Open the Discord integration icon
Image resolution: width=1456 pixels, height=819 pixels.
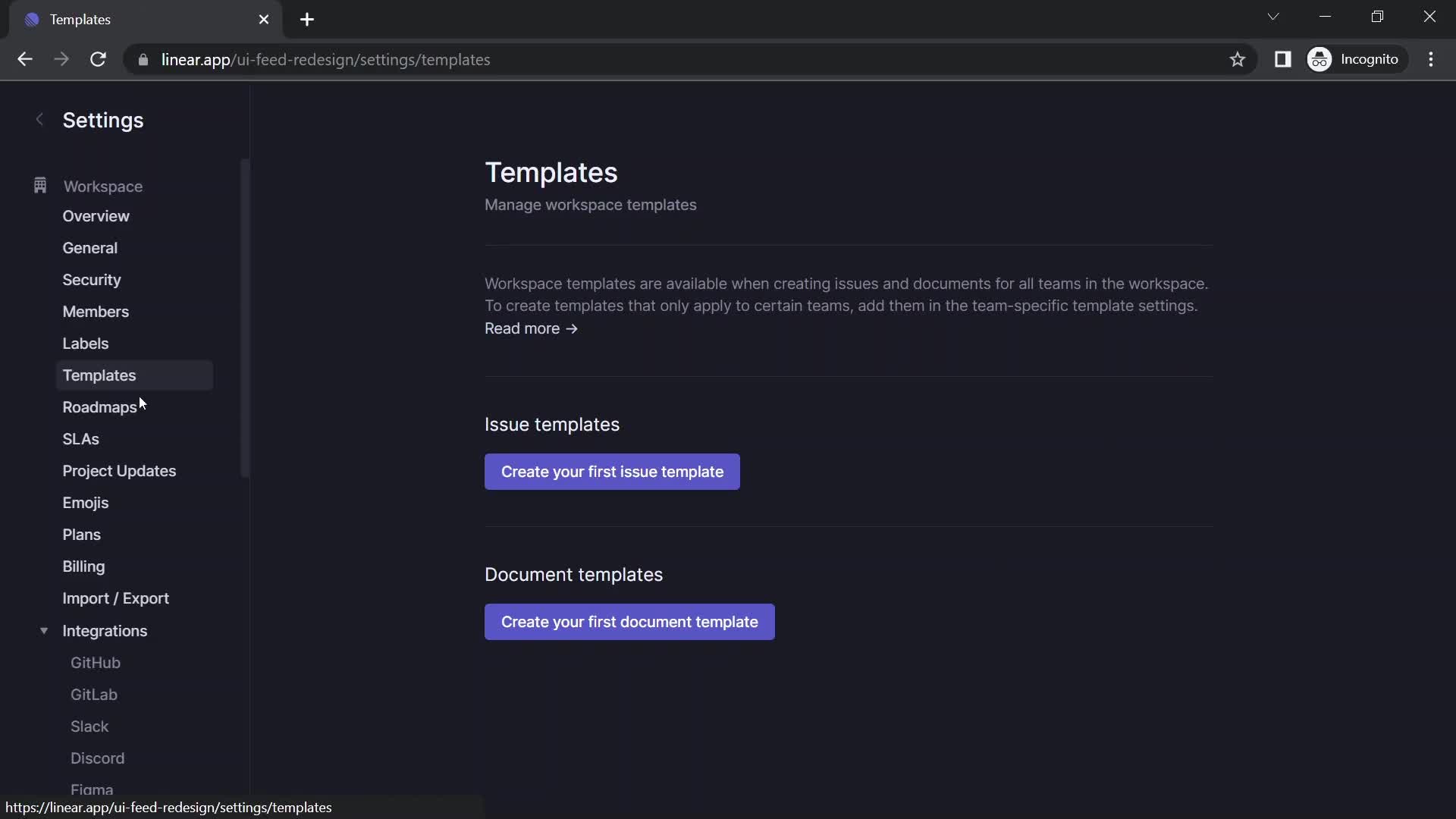coord(97,758)
